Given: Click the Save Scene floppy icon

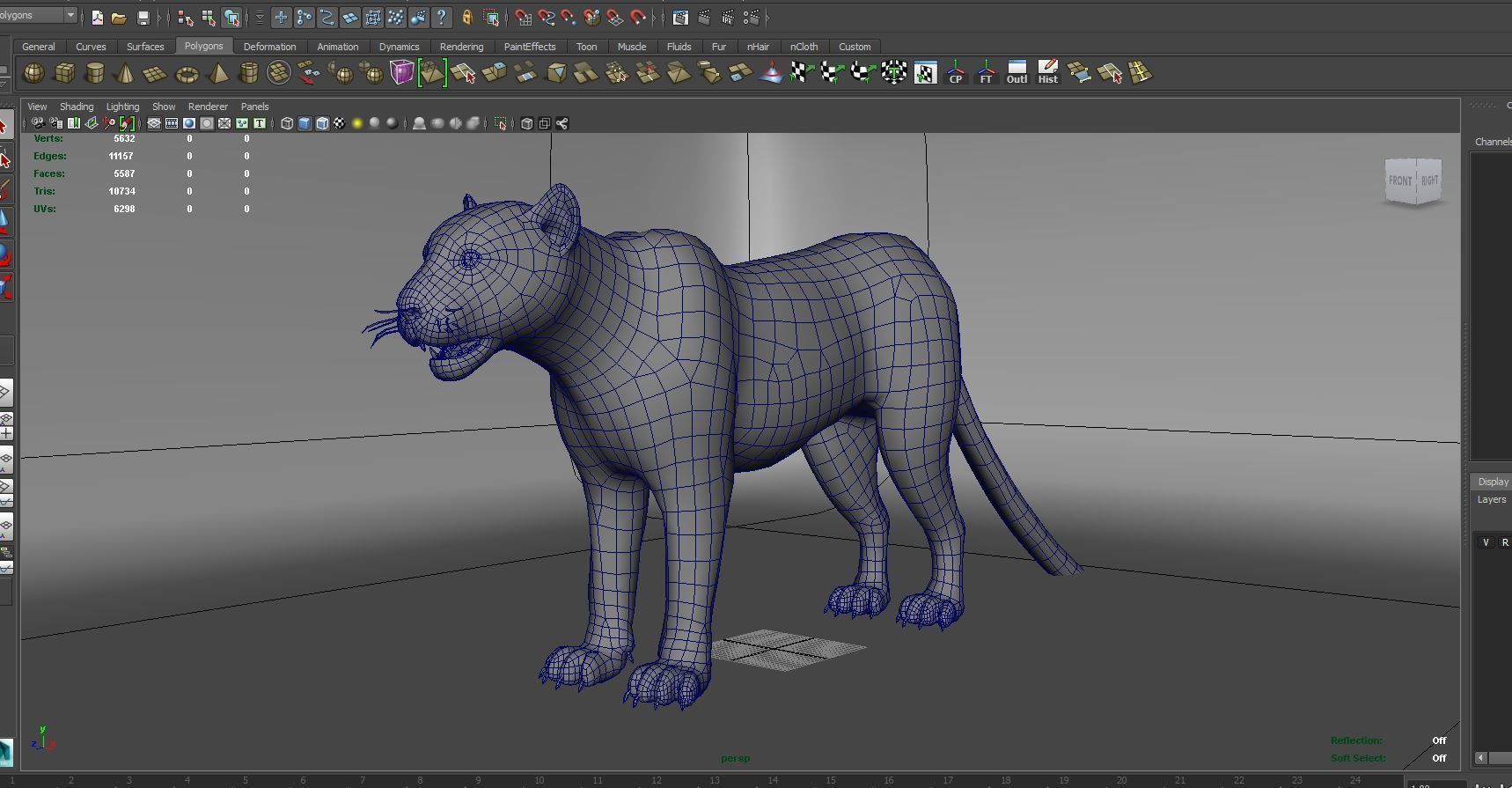Looking at the screenshot, I should pyautogui.click(x=143, y=17).
